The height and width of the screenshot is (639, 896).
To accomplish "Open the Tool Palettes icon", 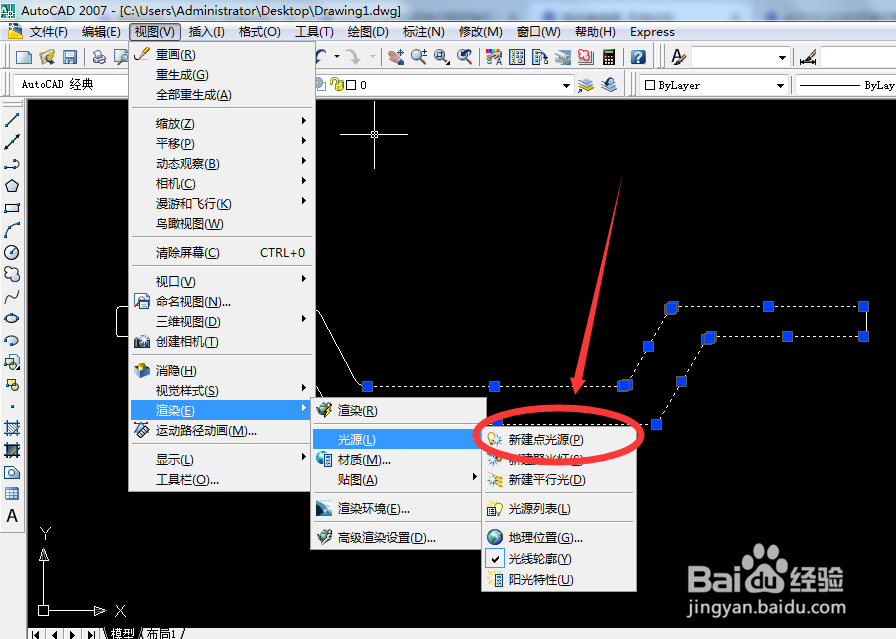I will [539, 57].
